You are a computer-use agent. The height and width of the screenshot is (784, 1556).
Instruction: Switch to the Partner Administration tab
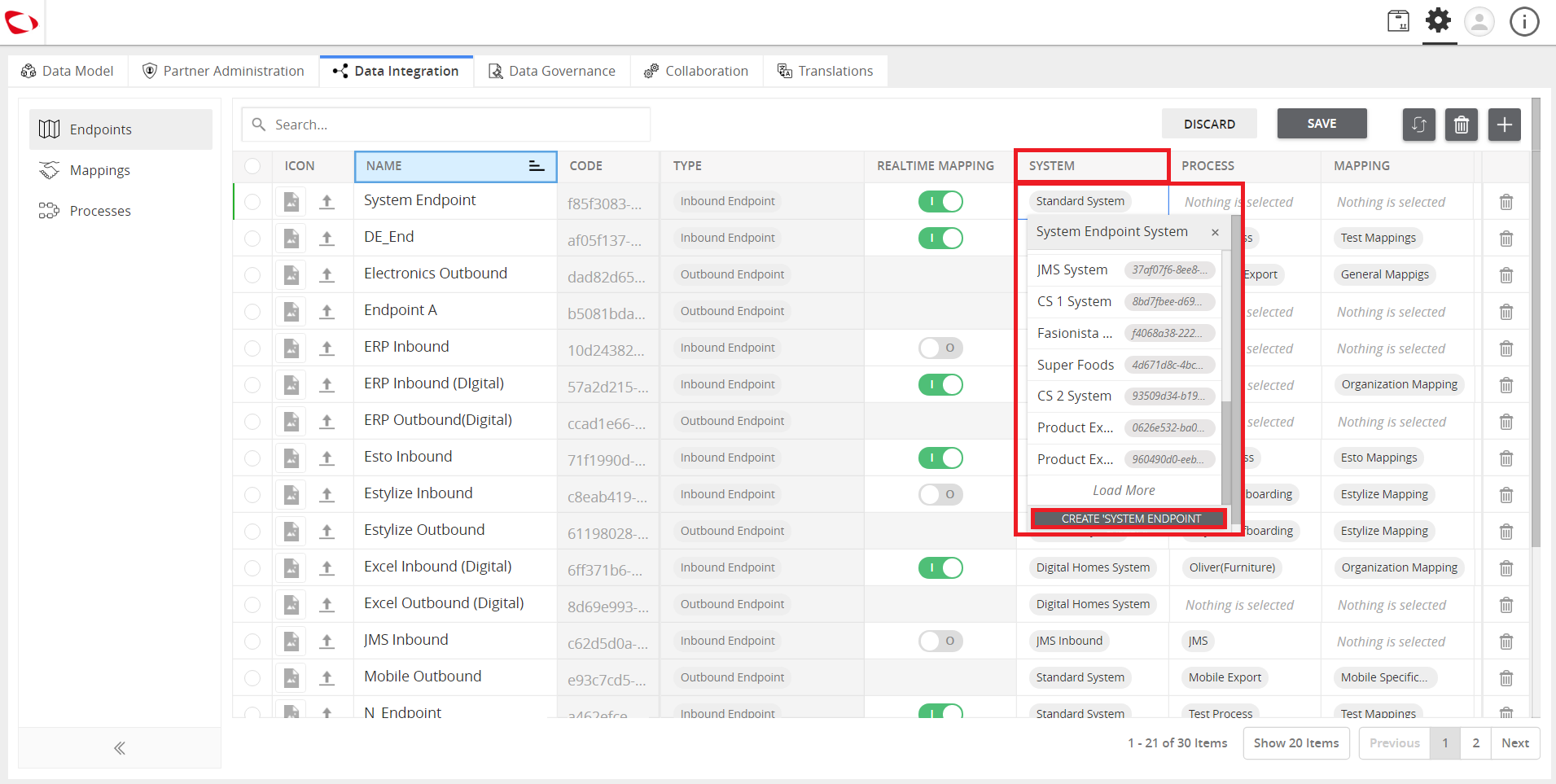tap(223, 71)
